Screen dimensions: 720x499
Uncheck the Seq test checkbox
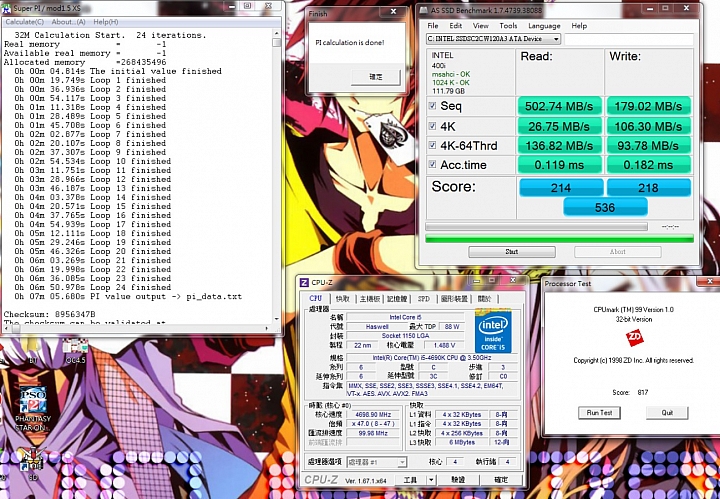tap(432, 106)
